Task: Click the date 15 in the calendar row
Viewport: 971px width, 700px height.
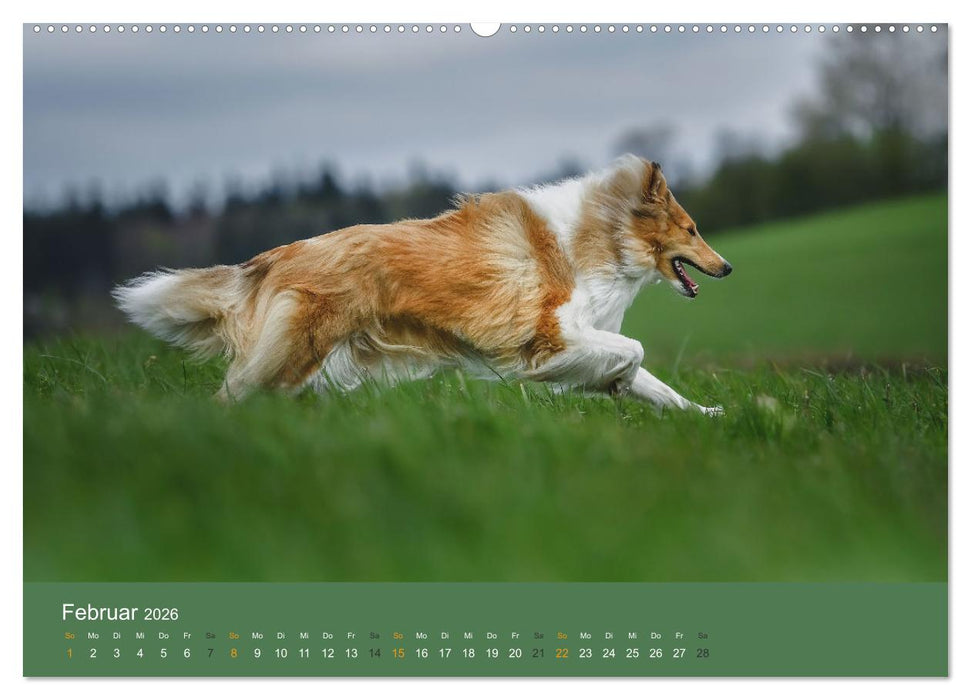Action: pos(398,652)
